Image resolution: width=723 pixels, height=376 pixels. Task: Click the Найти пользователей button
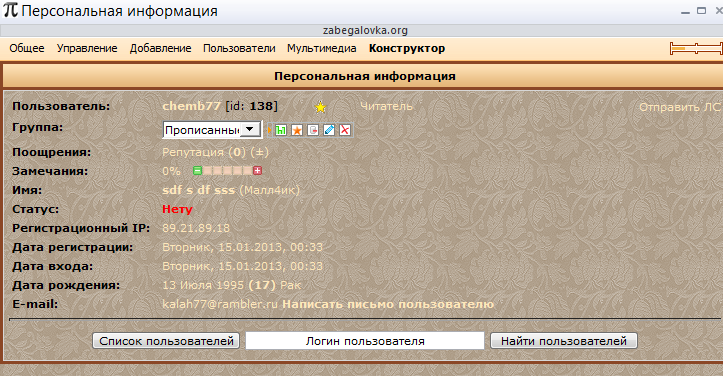point(563,341)
